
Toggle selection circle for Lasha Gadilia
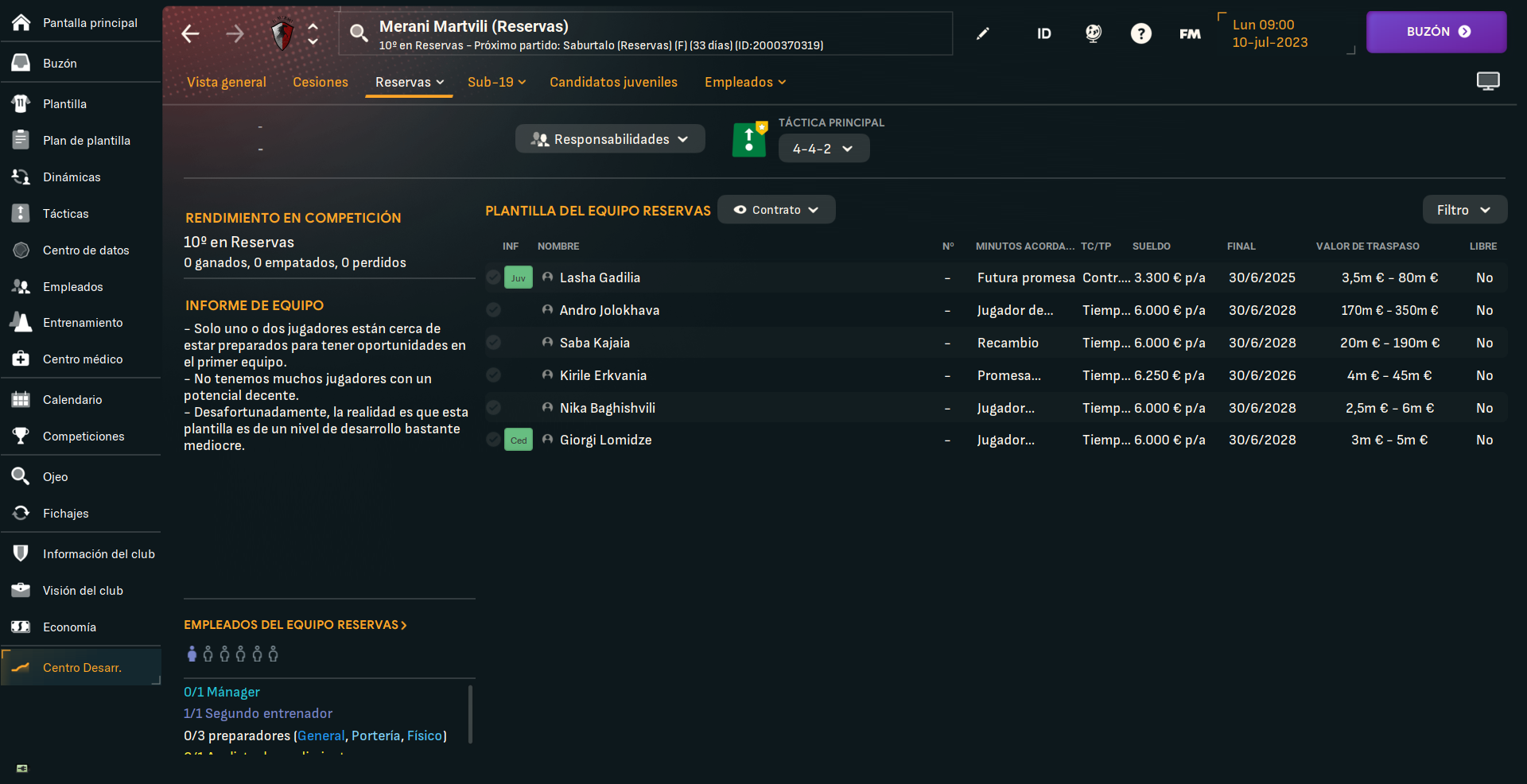[493, 277]
